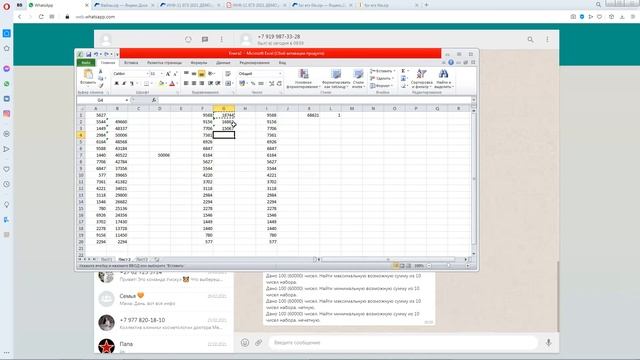Click the Insert Worksheet tab button
Viewport: 640px width, 360px height.
(x=157, y=260)
